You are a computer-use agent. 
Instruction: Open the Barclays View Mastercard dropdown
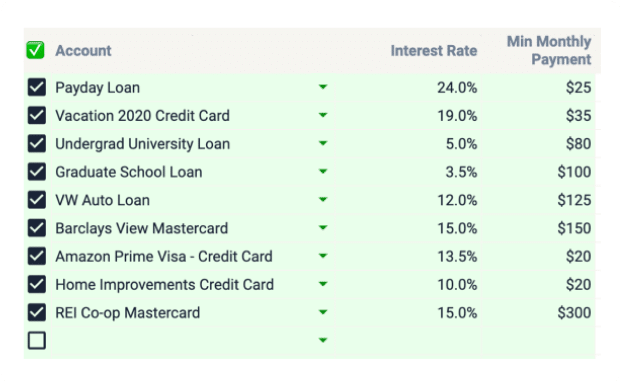click(x=323, y=227)
